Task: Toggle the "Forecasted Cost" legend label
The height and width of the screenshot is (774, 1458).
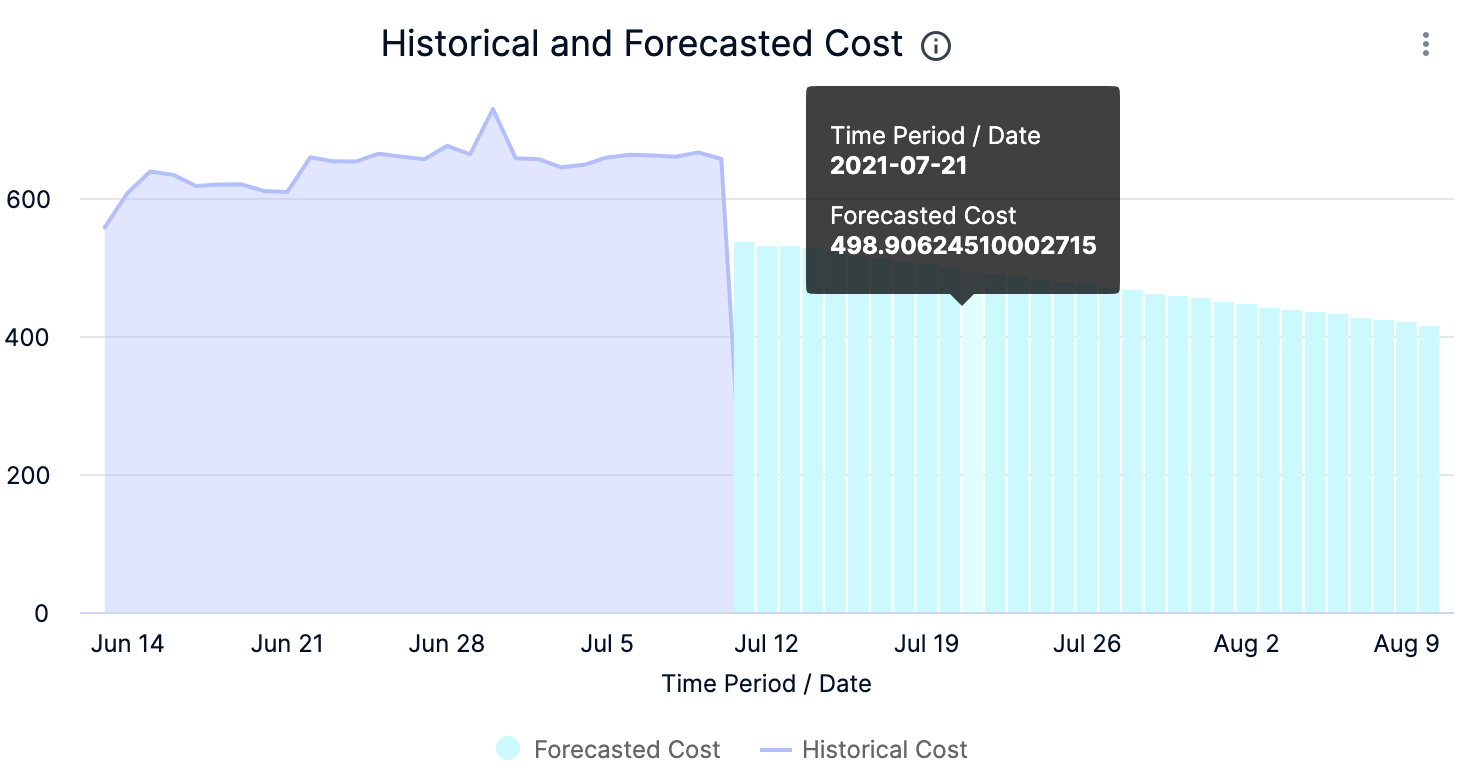Action: coord(626,750)
